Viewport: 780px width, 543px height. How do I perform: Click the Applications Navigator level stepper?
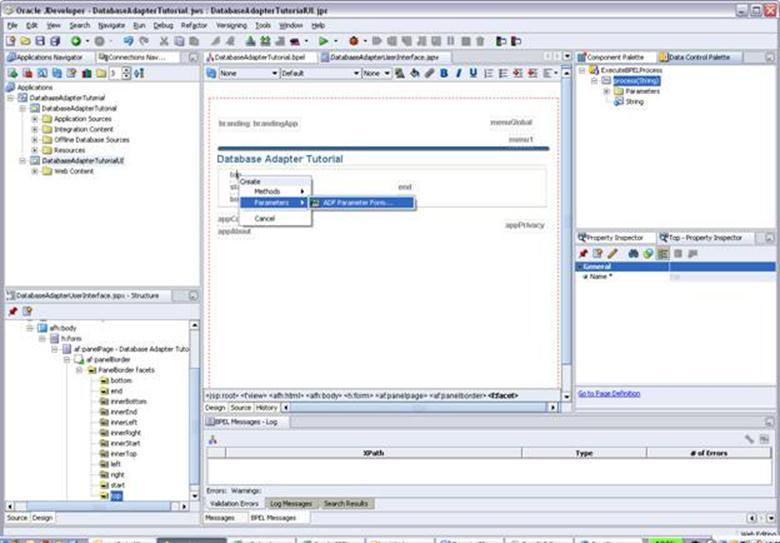click(126, 73)
